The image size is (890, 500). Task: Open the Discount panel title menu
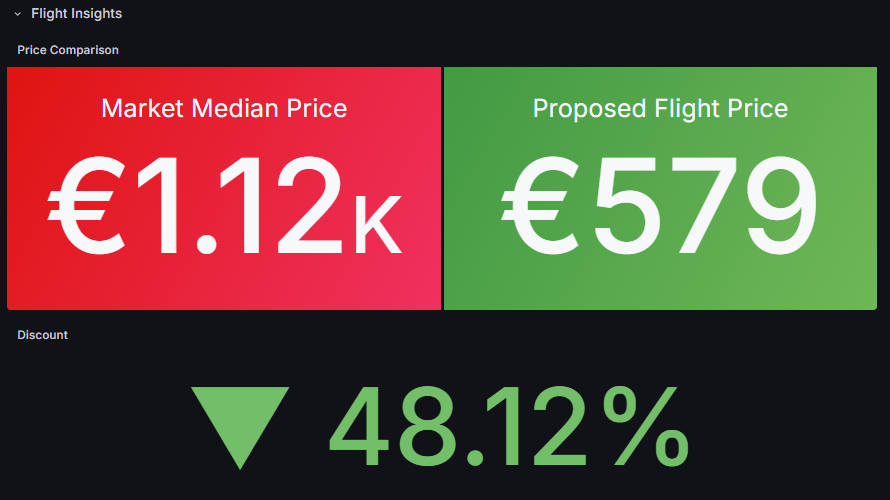(43, 335)
